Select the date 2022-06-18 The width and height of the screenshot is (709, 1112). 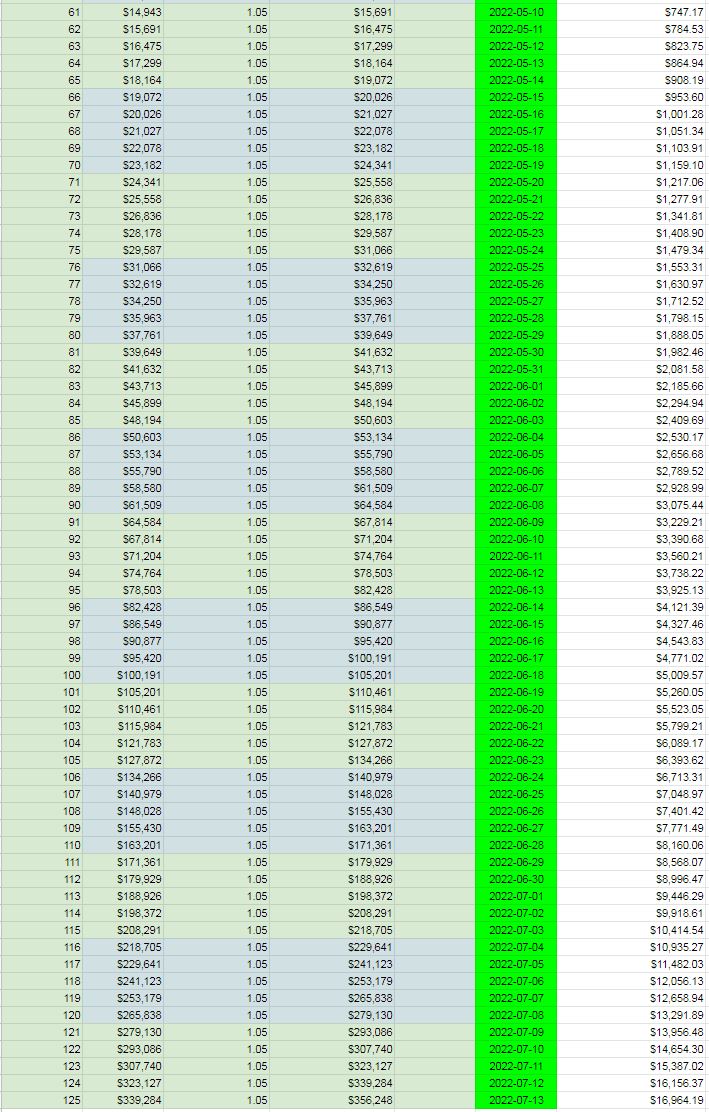[516, 676]
